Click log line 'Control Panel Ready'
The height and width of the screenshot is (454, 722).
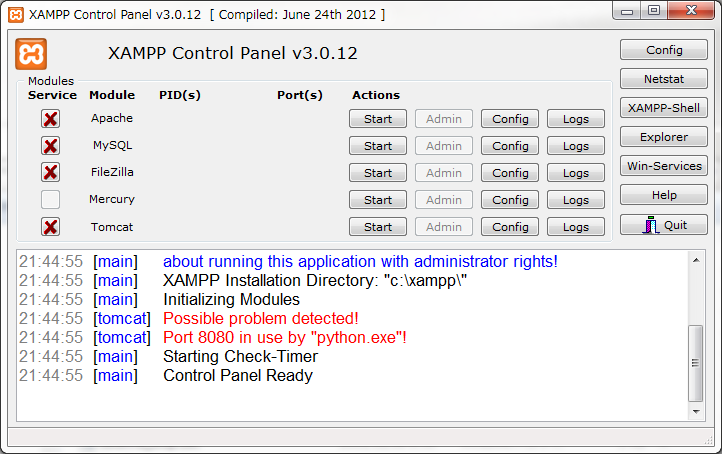238,375
